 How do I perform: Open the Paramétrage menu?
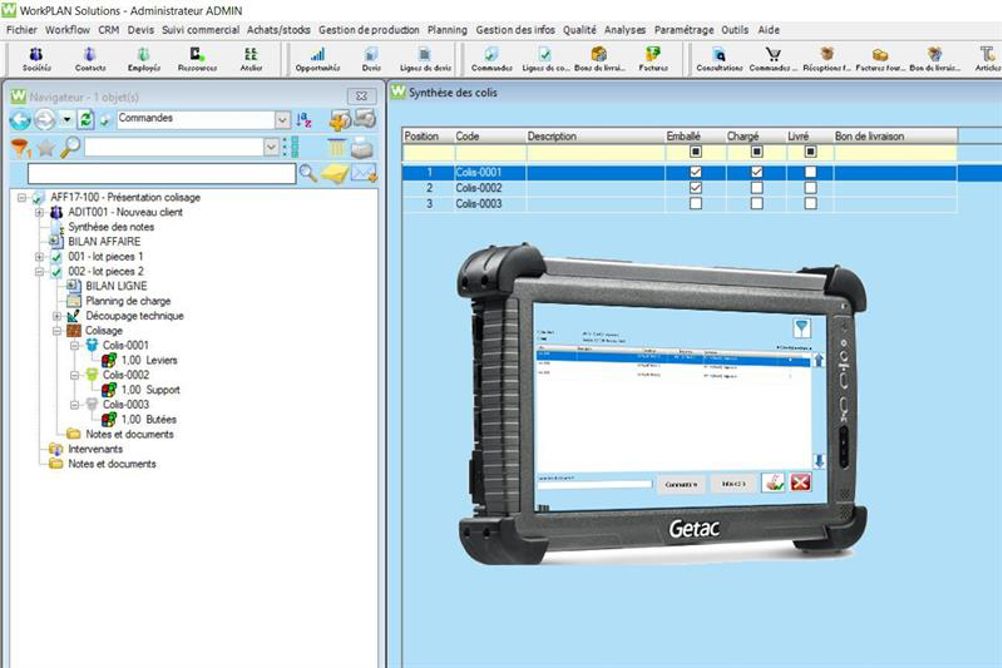click(684, 29)
